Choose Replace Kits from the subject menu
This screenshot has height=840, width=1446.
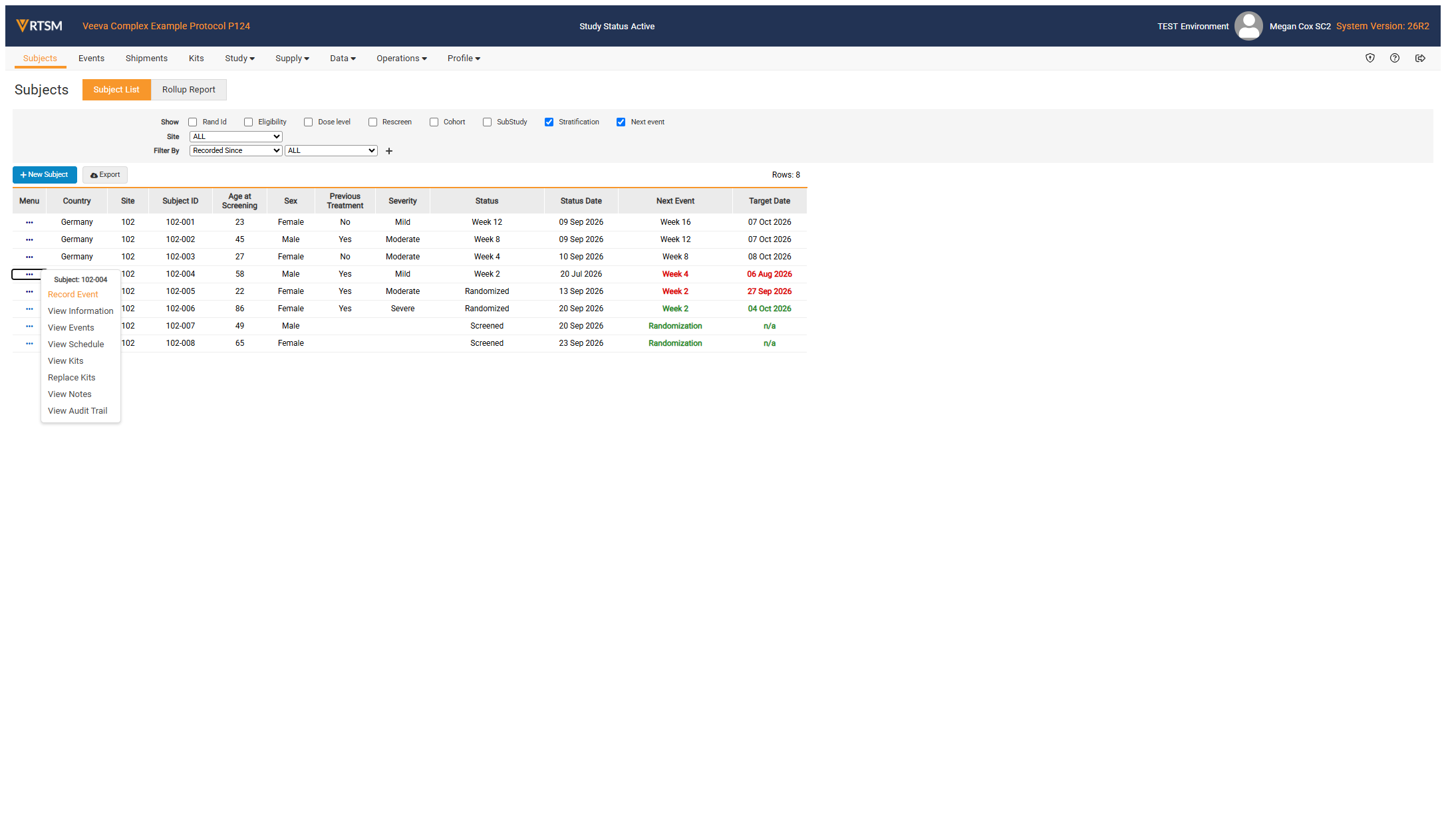coord(71,378)
